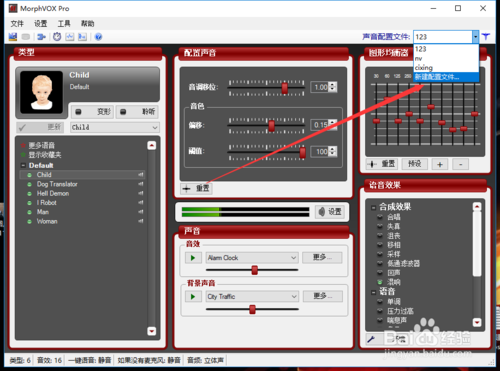Screen dimensions: 500x371
Task: Choose profile cixing from dropdown list
Action: (x=446, y=68)
